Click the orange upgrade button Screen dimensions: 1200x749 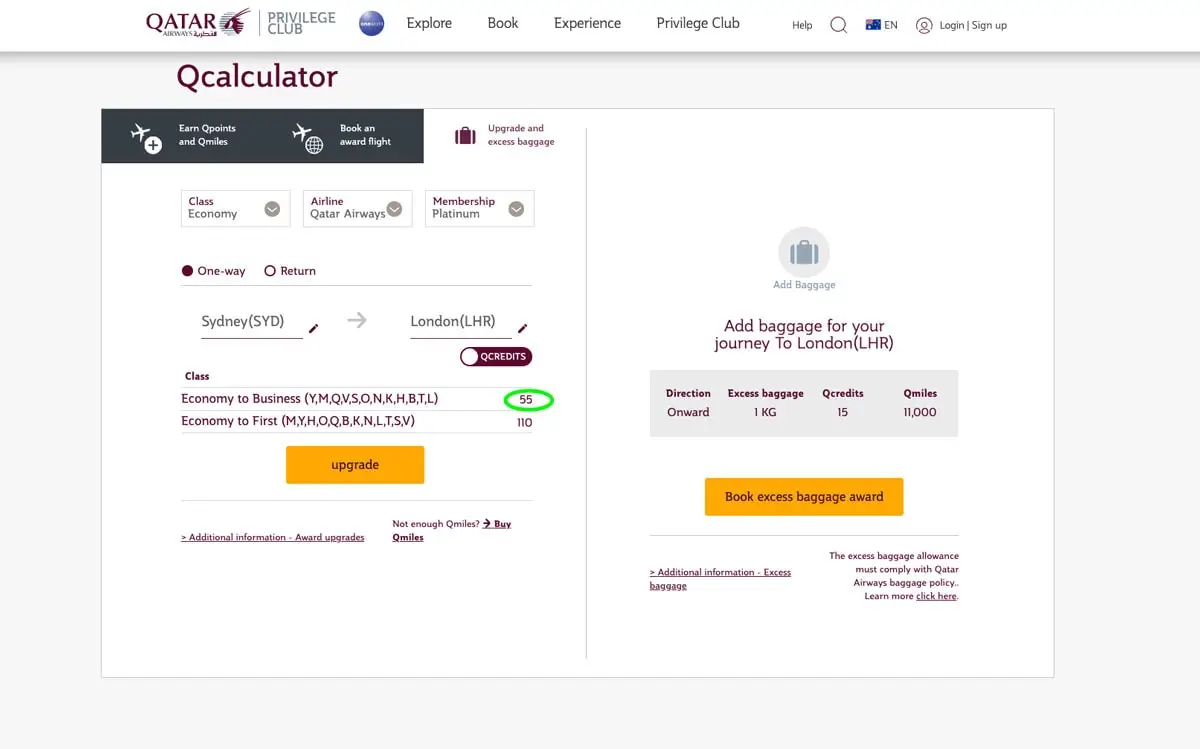pos(355,465)
